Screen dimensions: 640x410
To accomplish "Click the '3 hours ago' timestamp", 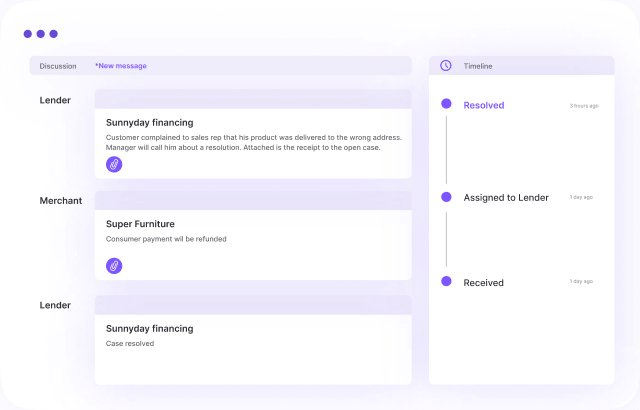I will pyautogui.click(x=584, y=105).
